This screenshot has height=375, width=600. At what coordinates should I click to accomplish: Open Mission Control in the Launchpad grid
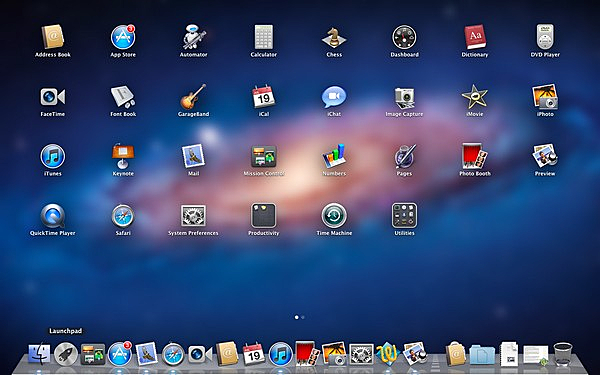(x=264, y=156)
